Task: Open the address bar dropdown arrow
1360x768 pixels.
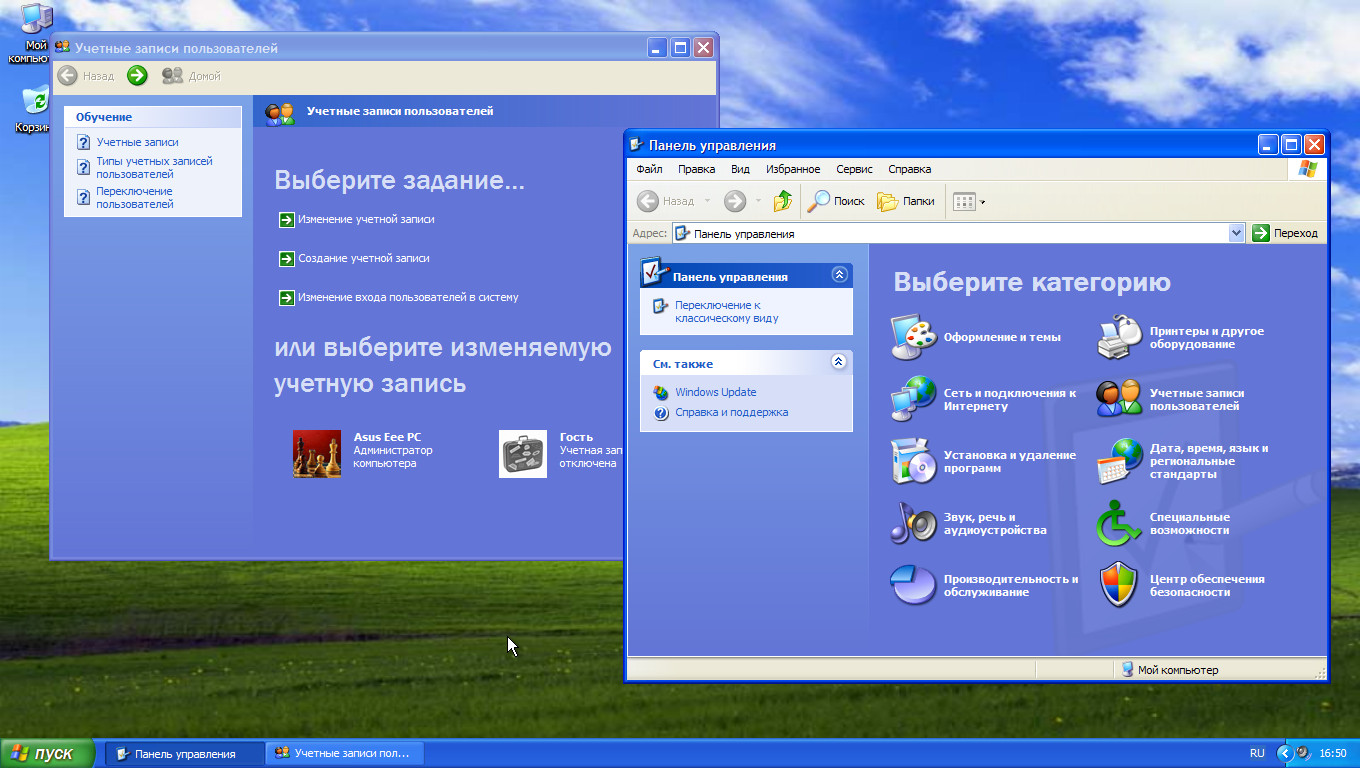Action: pos(1236,233)
